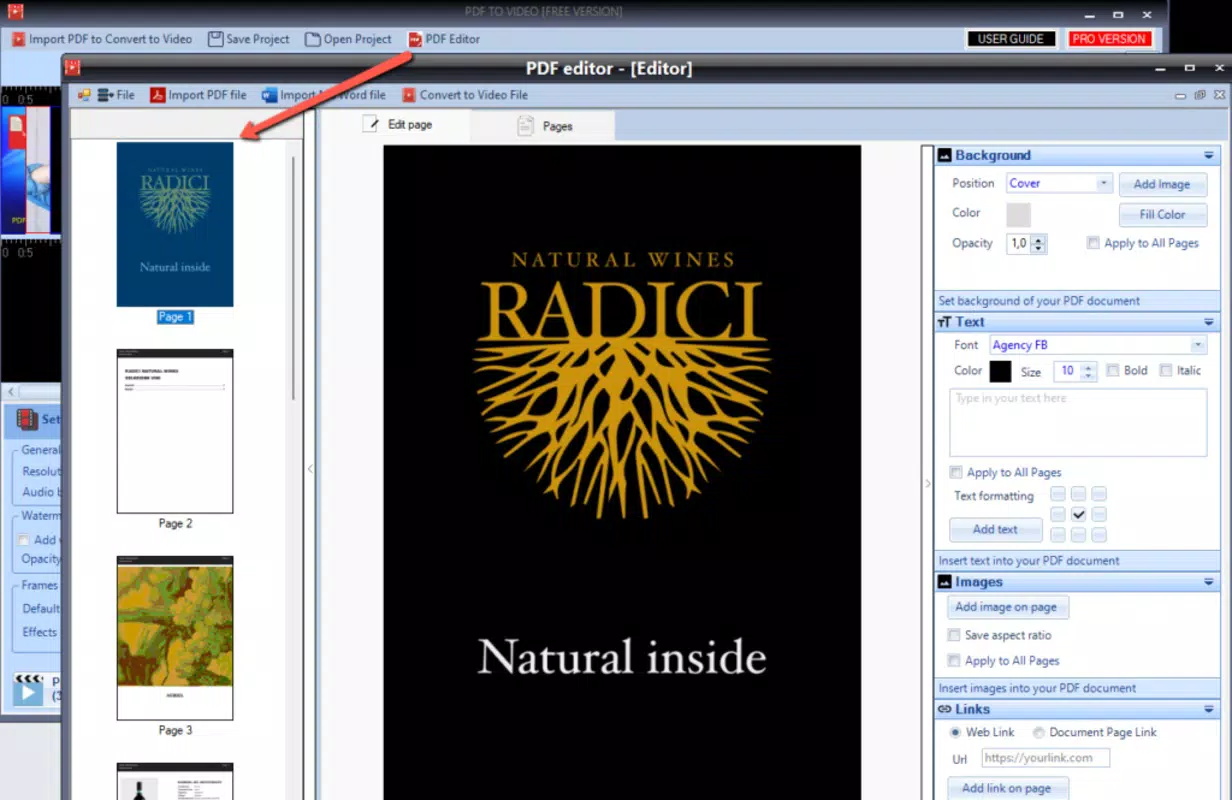This screenshot has width=1232, height=800.
Task: Click the Open Project folder icon
Action: 313,39
